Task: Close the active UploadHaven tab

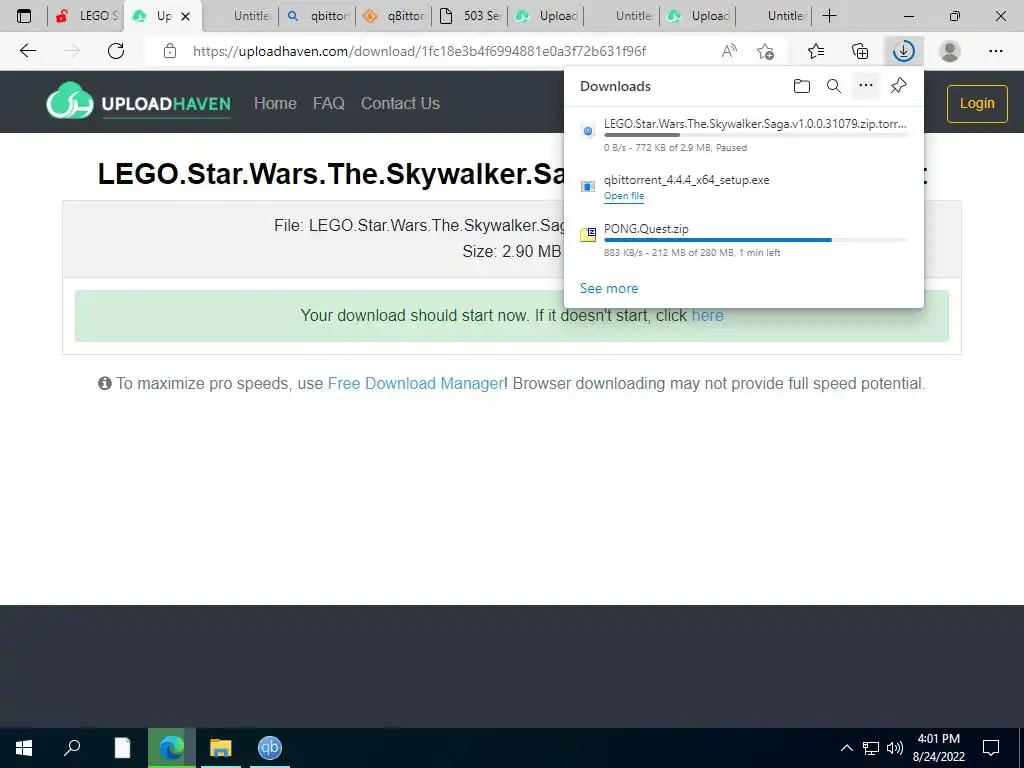Action: (185, 16)
